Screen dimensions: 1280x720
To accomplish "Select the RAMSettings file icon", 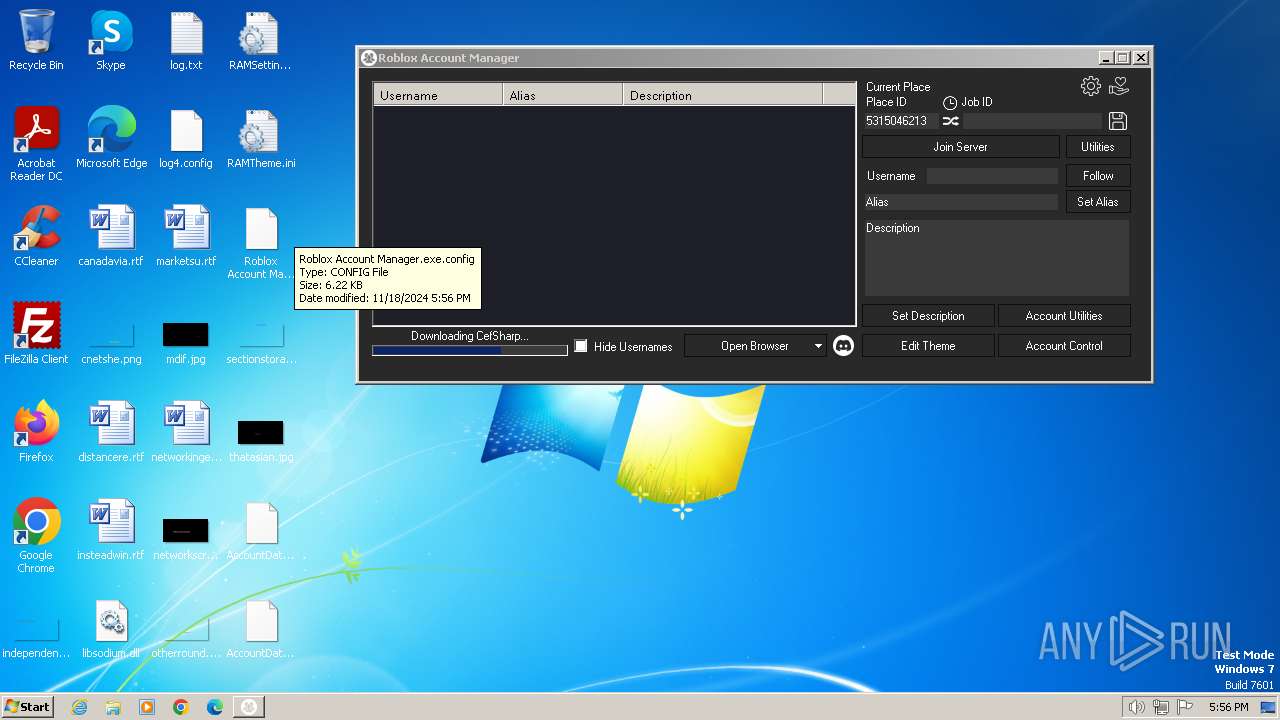I will click(260, 41).
